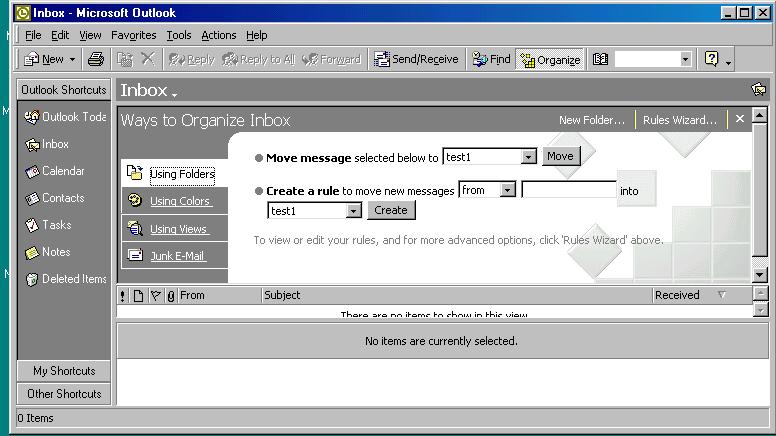
Task: Open the Help menu
Action: click(256, 35)
